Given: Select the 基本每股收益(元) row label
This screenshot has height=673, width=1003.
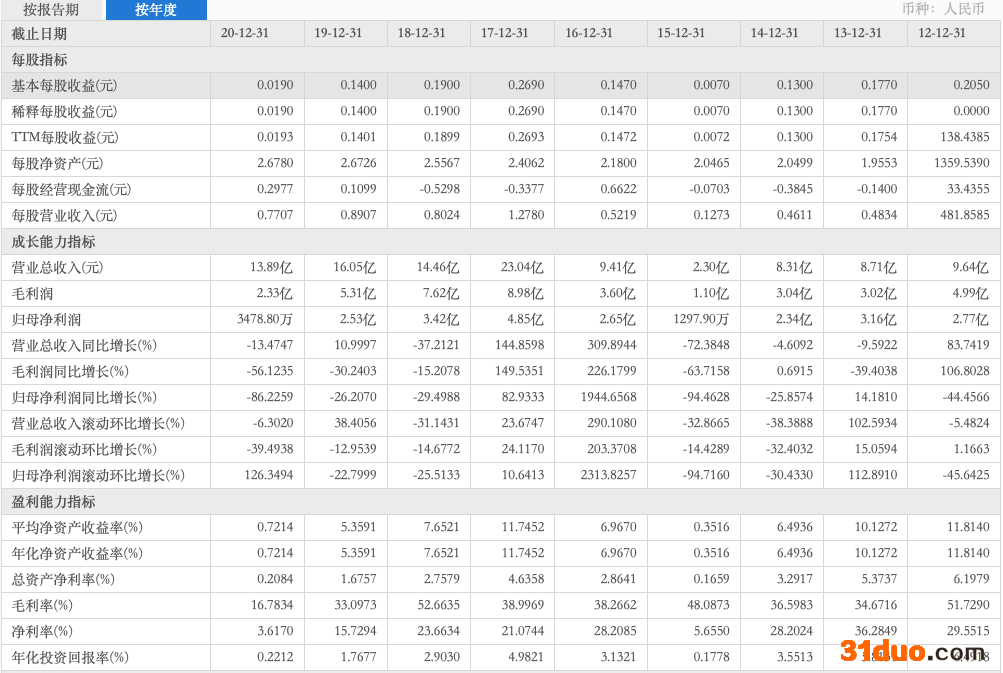Looking at the screenshot, I should [64, 85].
